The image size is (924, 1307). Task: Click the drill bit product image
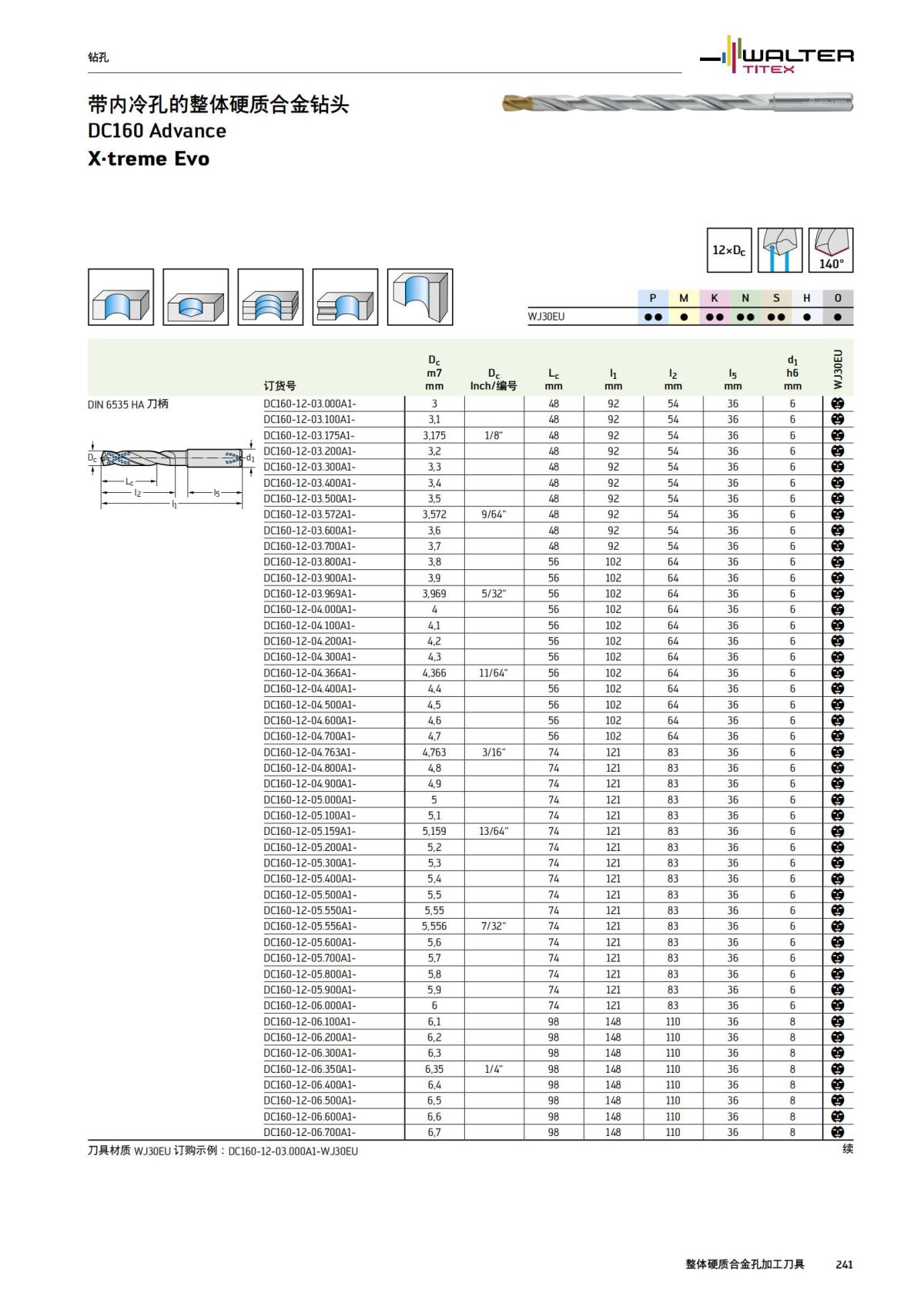click(678, 102)
